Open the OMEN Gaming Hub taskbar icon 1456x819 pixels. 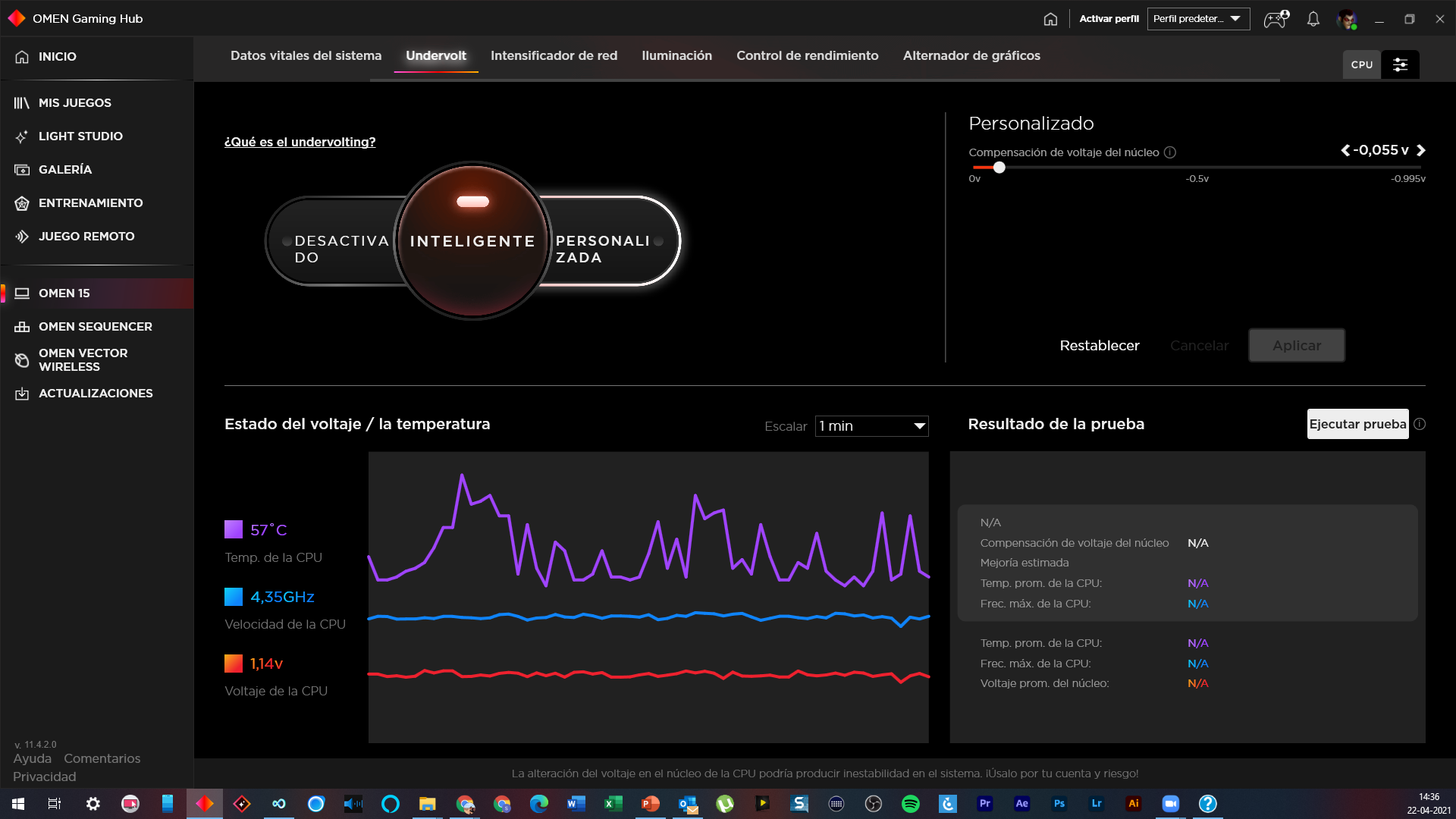[205, 804]
